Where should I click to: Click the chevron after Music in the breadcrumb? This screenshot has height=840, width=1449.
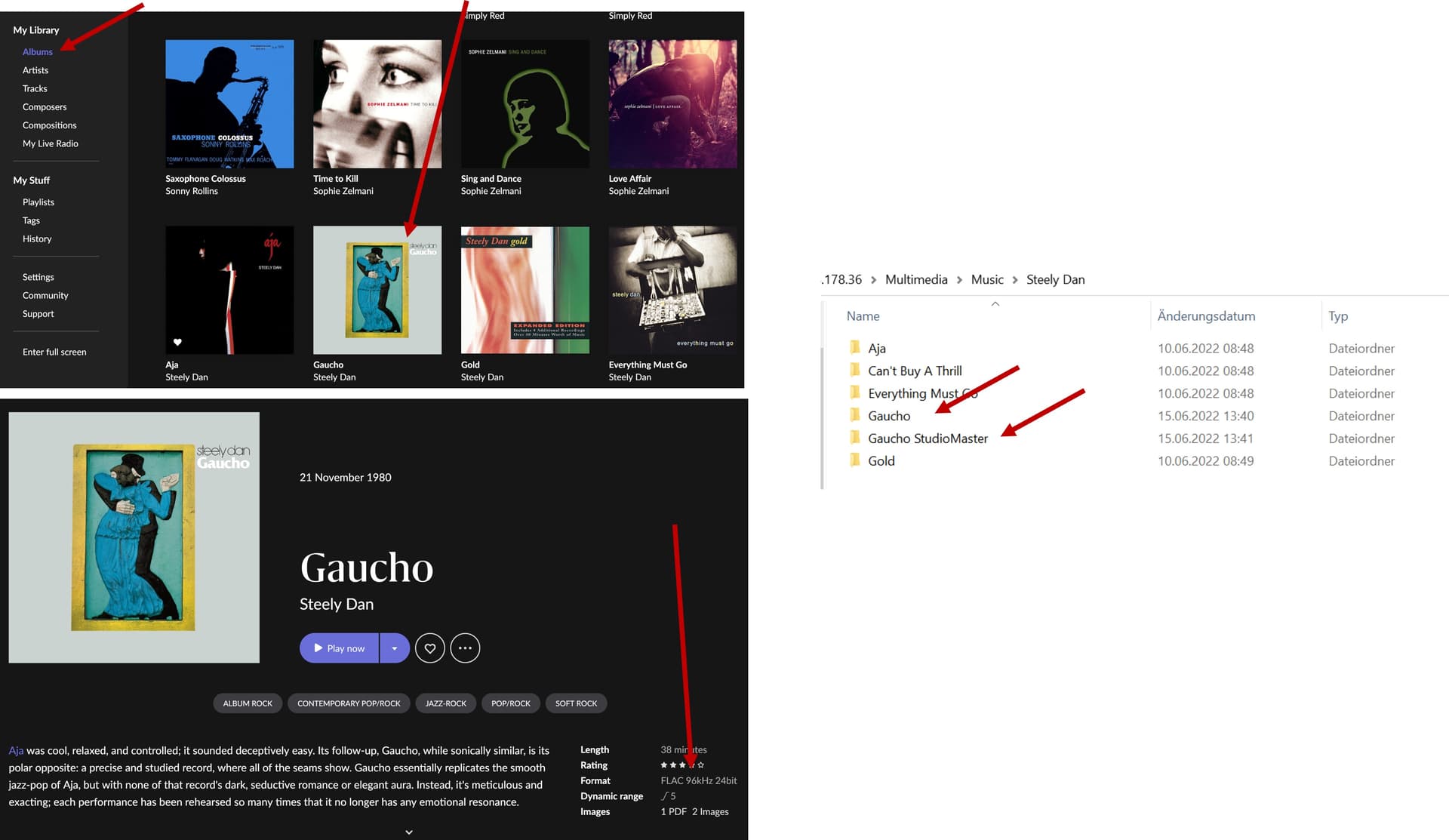1015,280
